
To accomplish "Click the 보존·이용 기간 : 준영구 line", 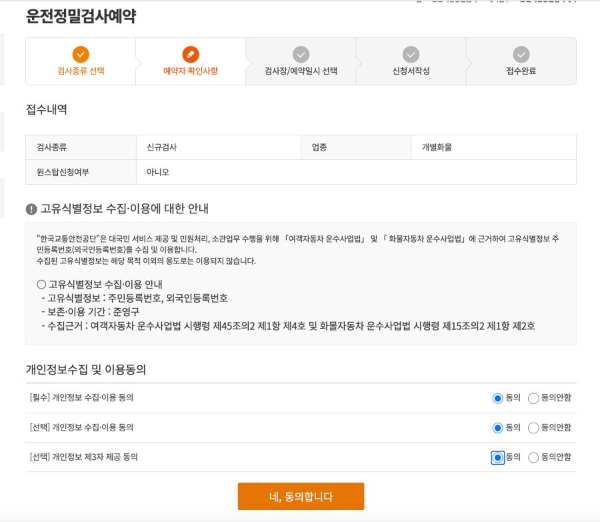I will [x=90, y=312].
